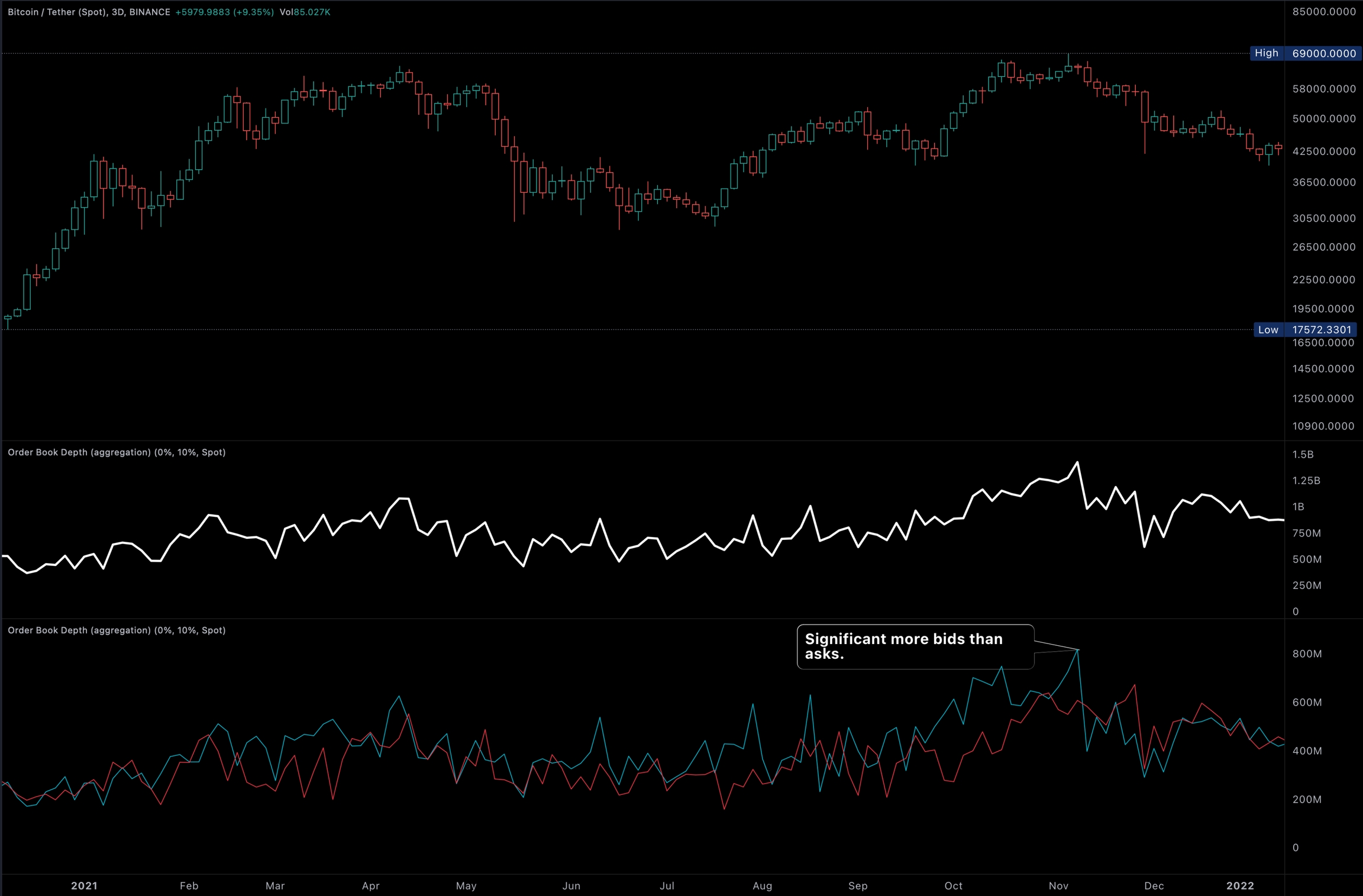The width and height of the screenshot is (1363, 896).
Task: Click the Jul label on time axis
Action: point(667,885)
